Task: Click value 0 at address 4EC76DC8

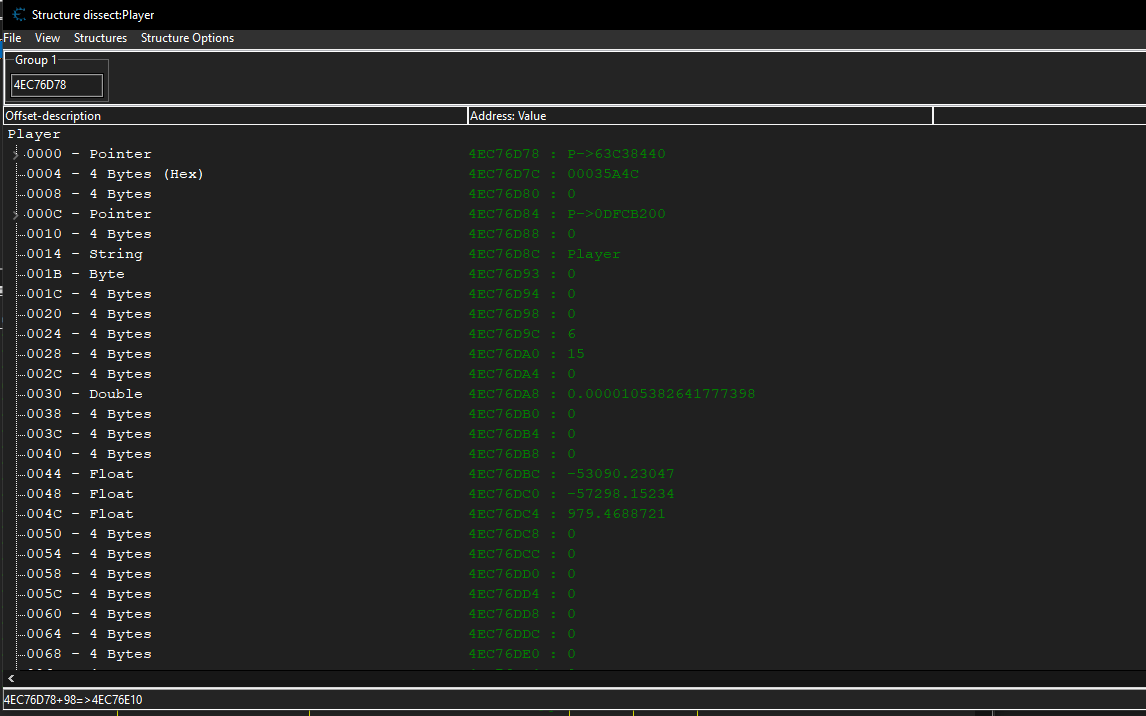Action: (572, 534)
